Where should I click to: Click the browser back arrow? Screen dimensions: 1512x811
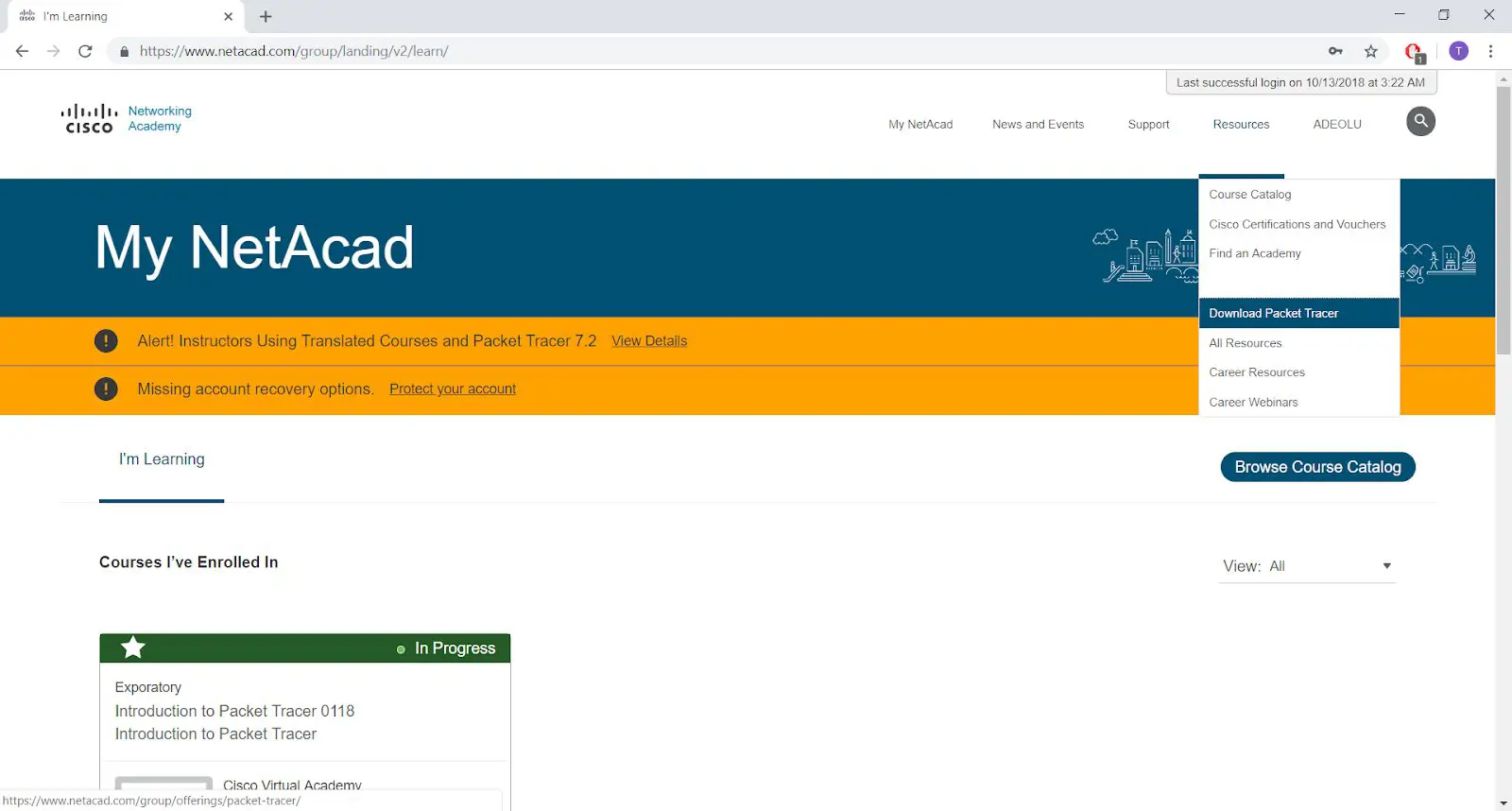pyautogui.click(x=22, y=51)
